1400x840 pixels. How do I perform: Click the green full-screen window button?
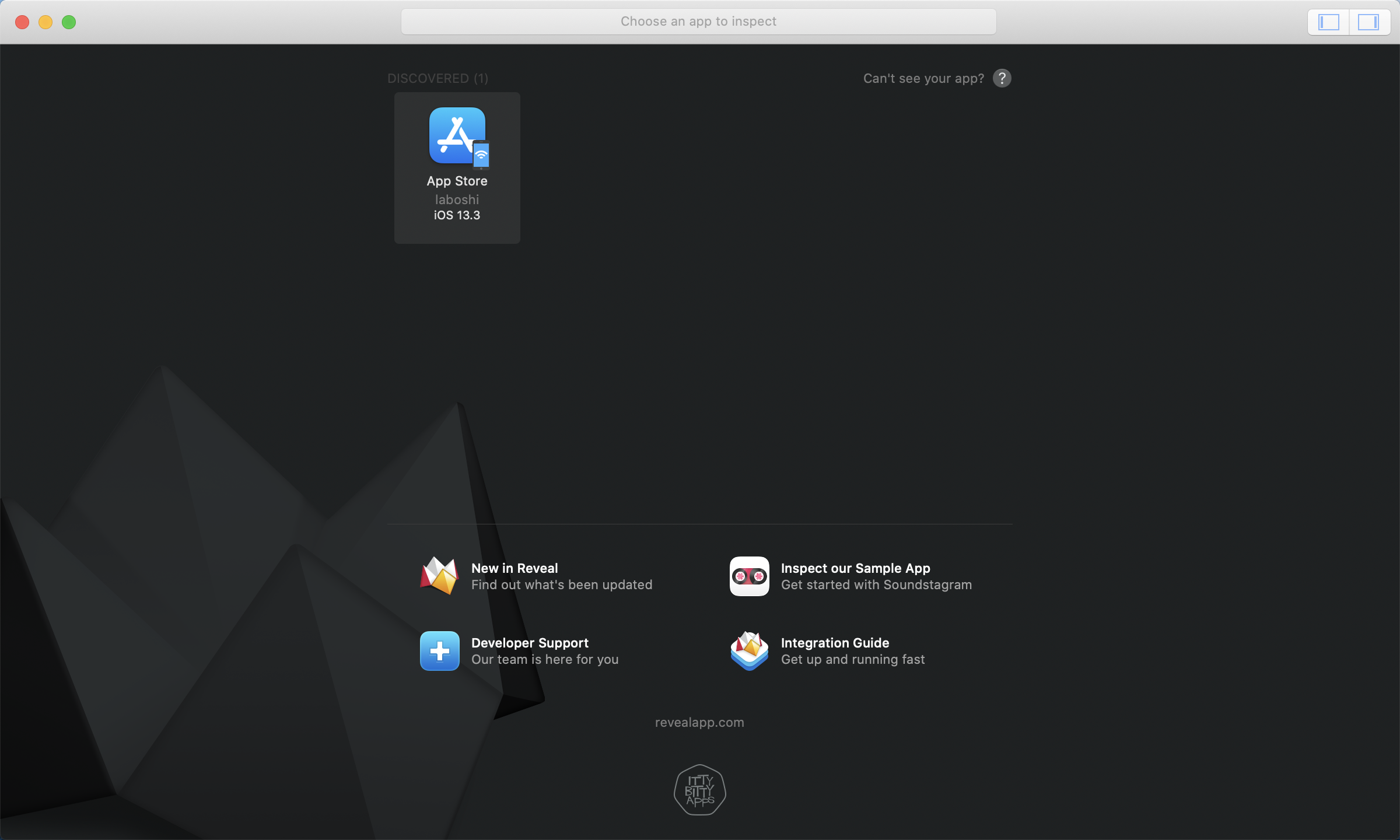tap(69, 22)
